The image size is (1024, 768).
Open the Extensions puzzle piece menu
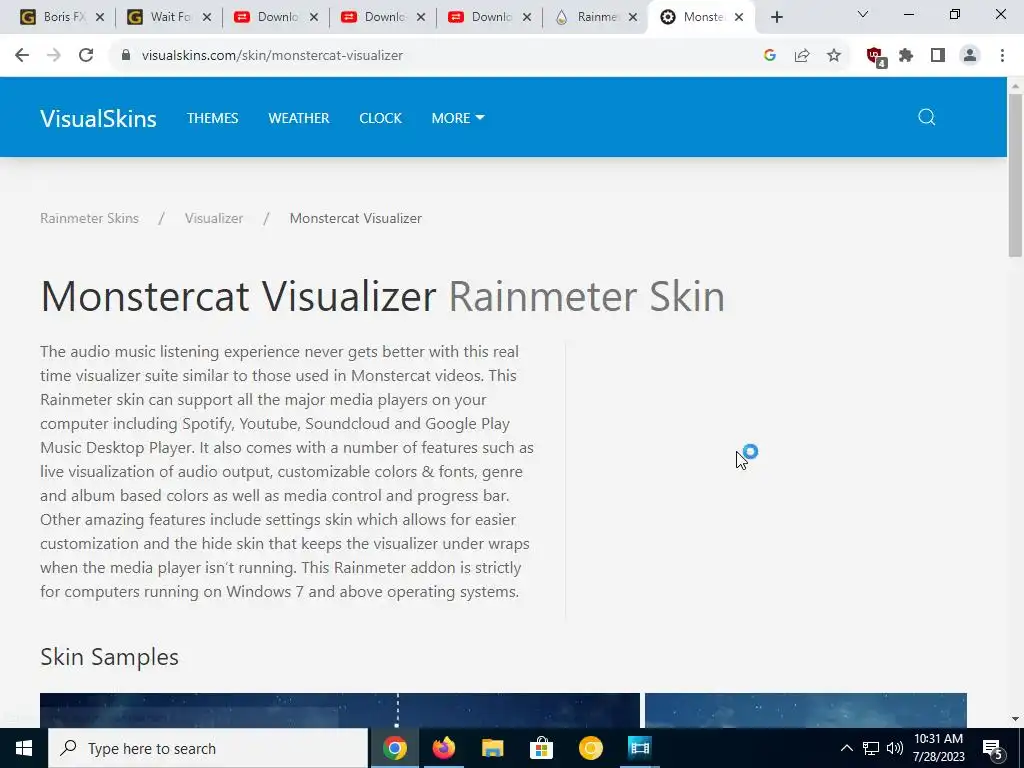906,56
